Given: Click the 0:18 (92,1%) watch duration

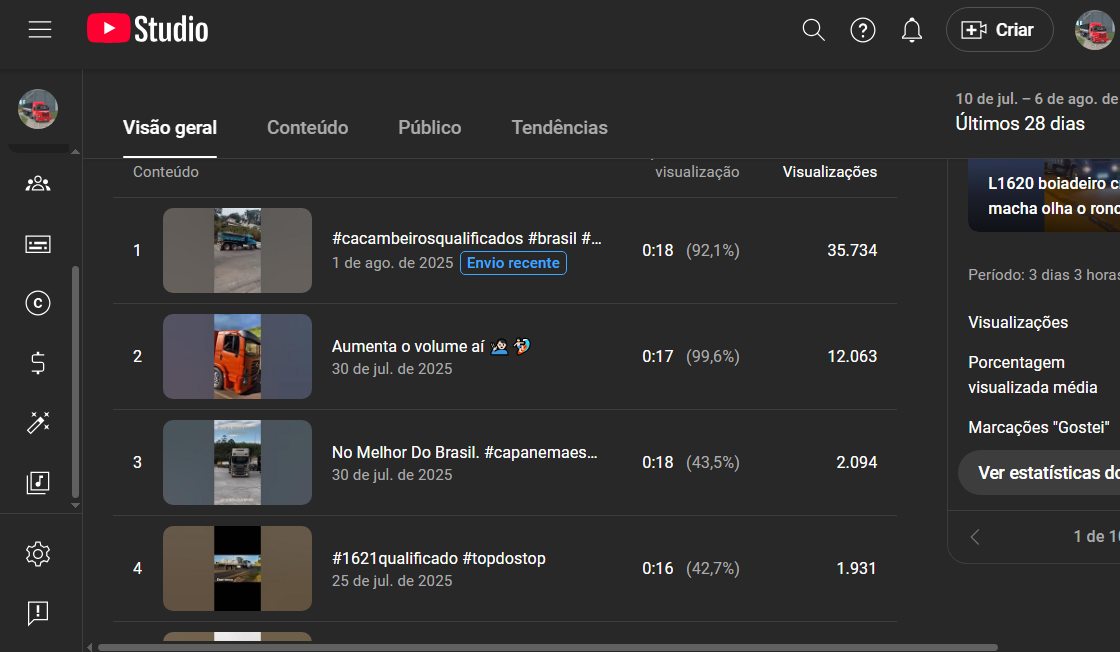Looking at the screenshot, I should (691, 251).
